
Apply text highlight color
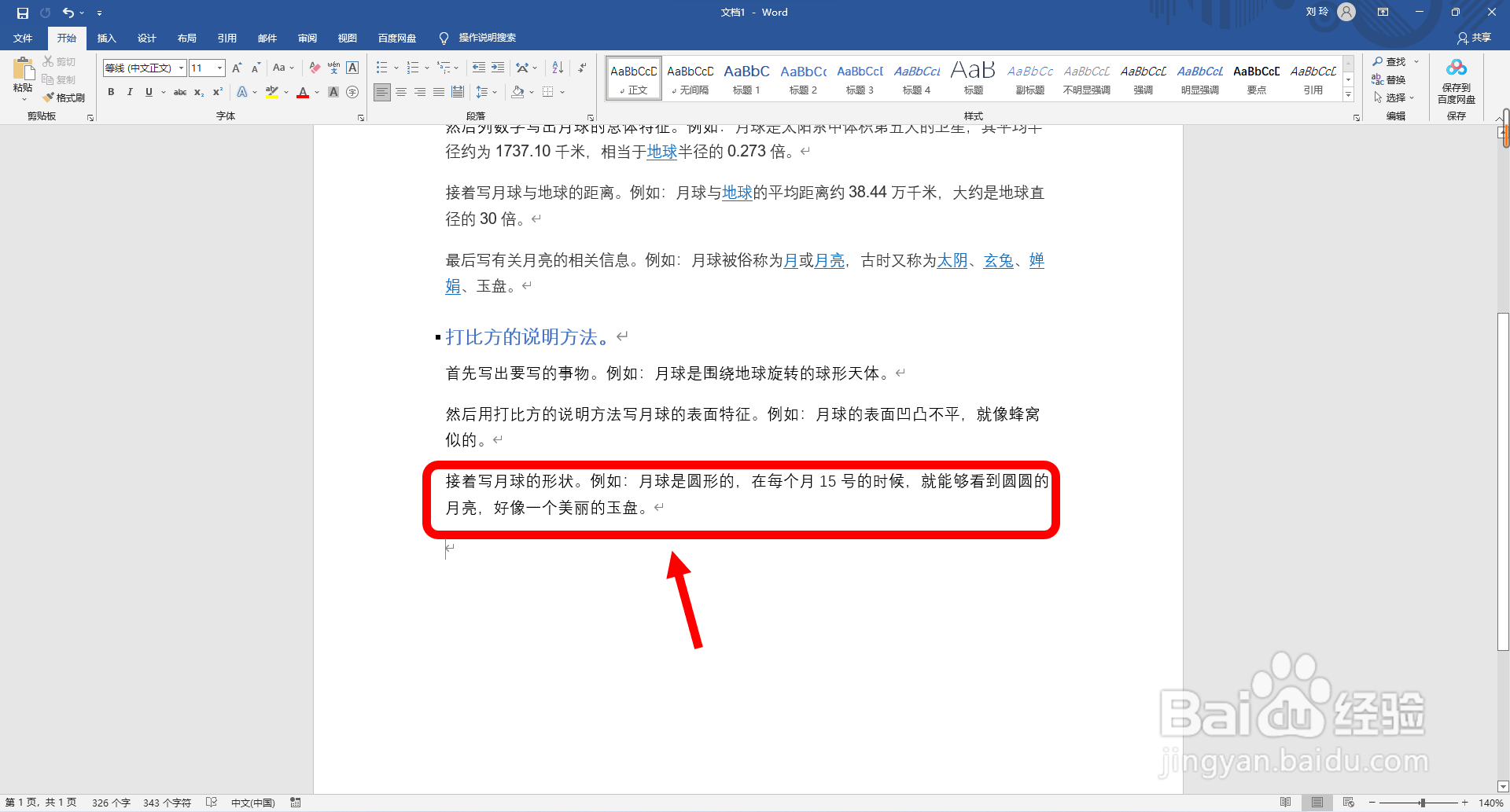(271, 92)
